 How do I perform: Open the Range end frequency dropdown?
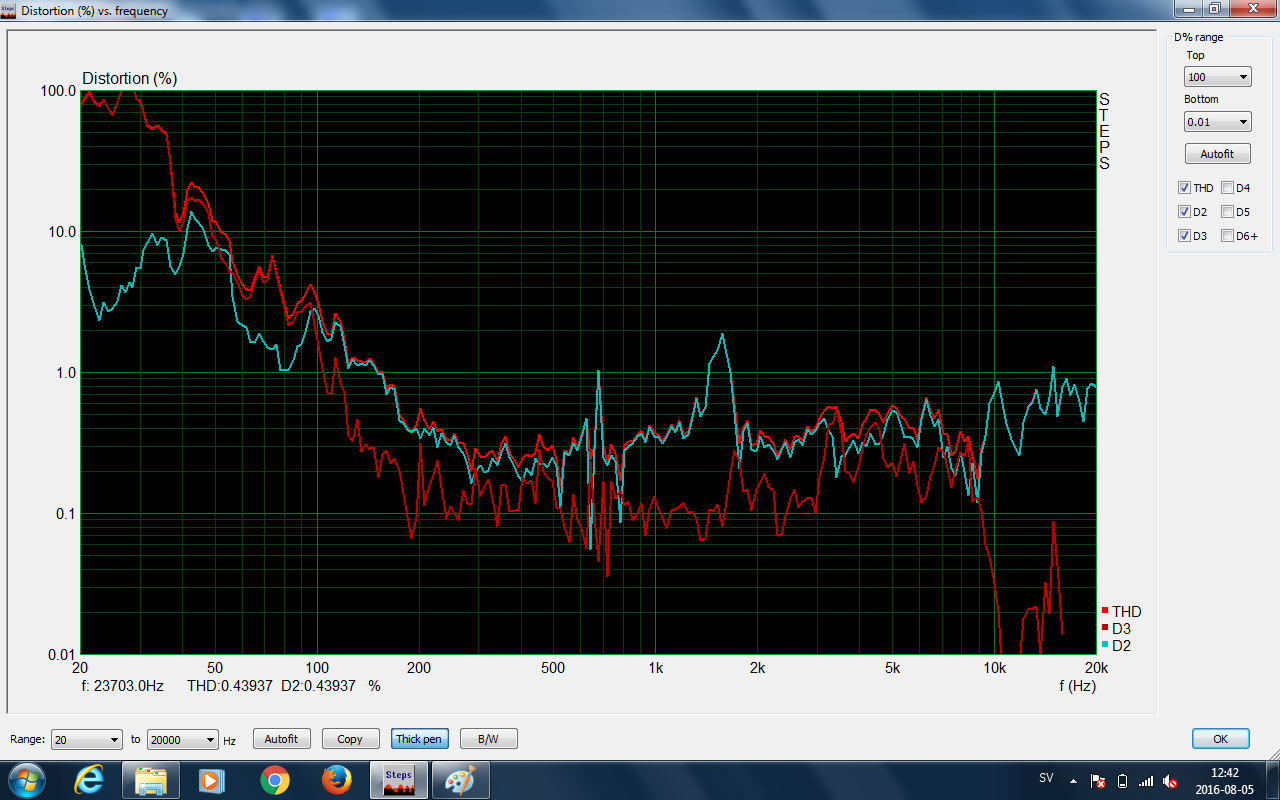tap(182, 739)
